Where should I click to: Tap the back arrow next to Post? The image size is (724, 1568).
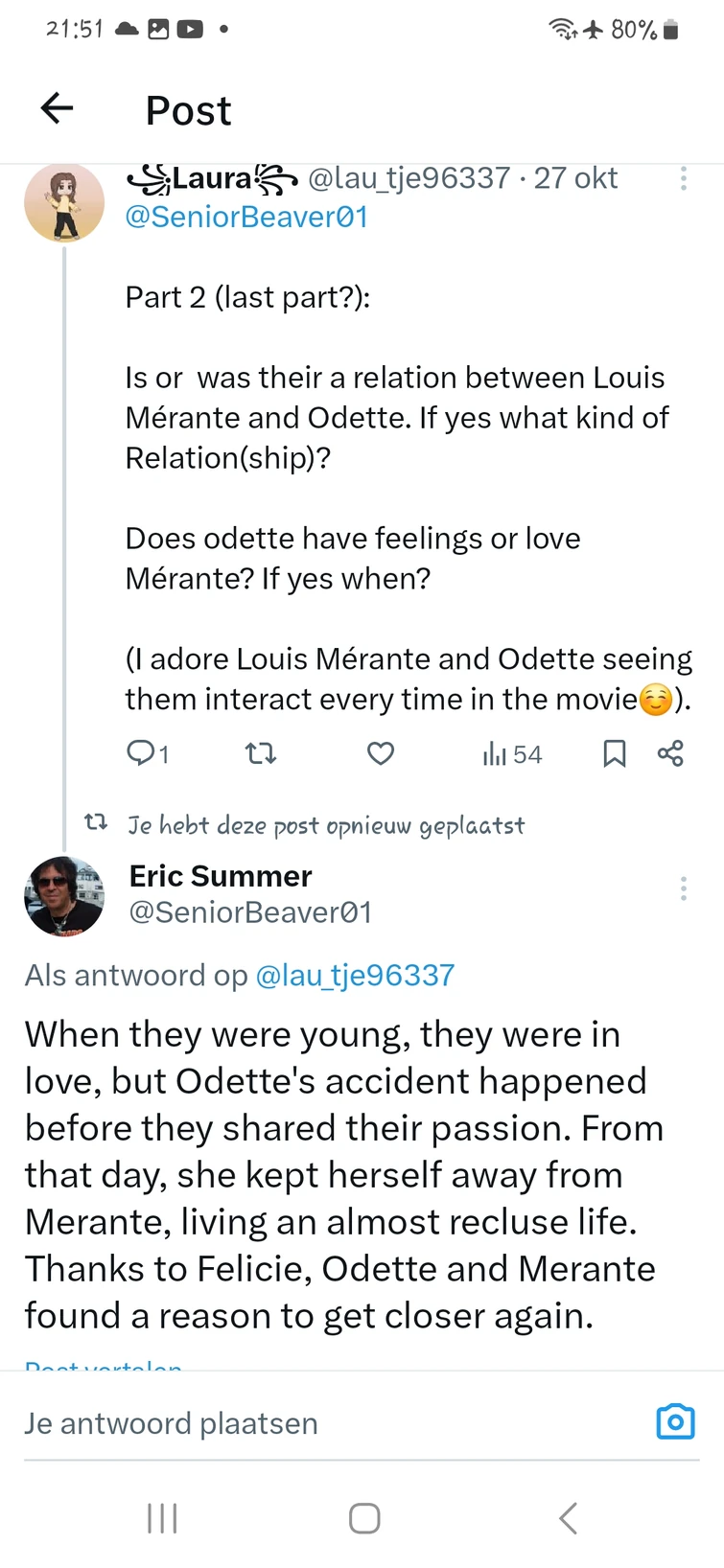point(58,108)
